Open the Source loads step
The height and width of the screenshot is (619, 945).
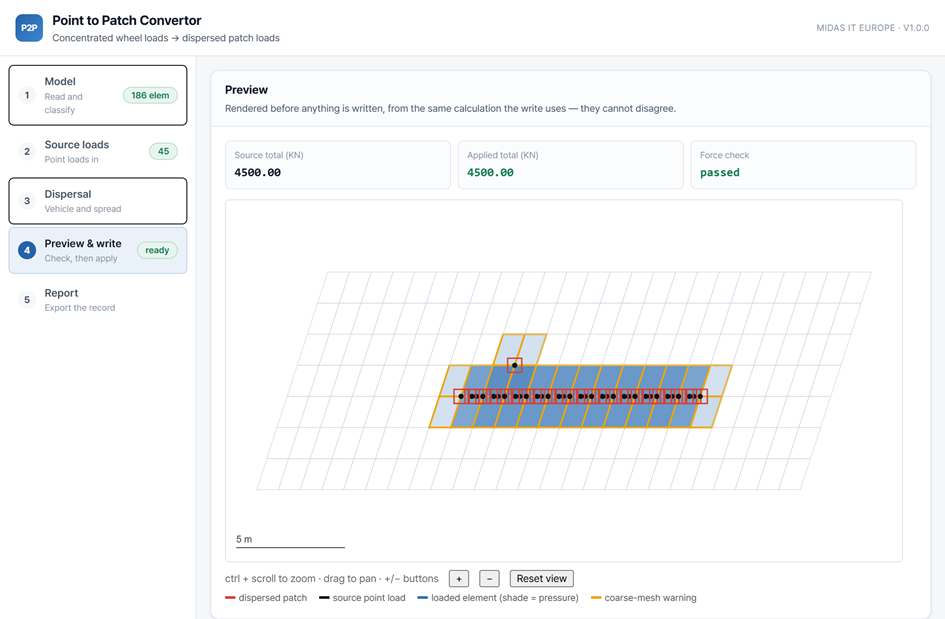tap(98, 151)
